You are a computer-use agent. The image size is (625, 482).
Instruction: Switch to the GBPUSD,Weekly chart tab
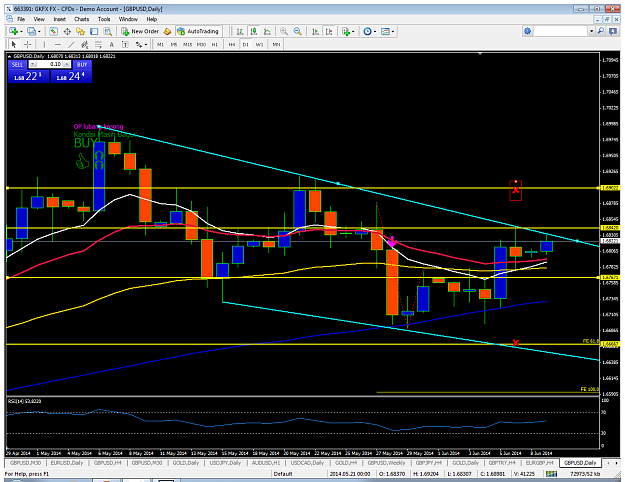pos(386,463)
